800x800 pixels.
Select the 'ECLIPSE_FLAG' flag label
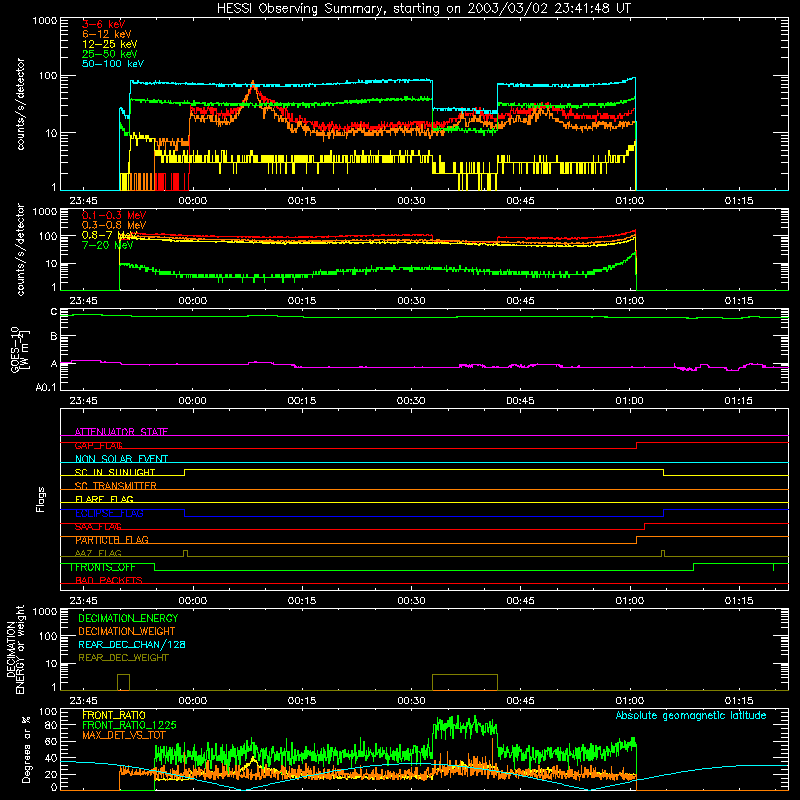click(109, 513)
